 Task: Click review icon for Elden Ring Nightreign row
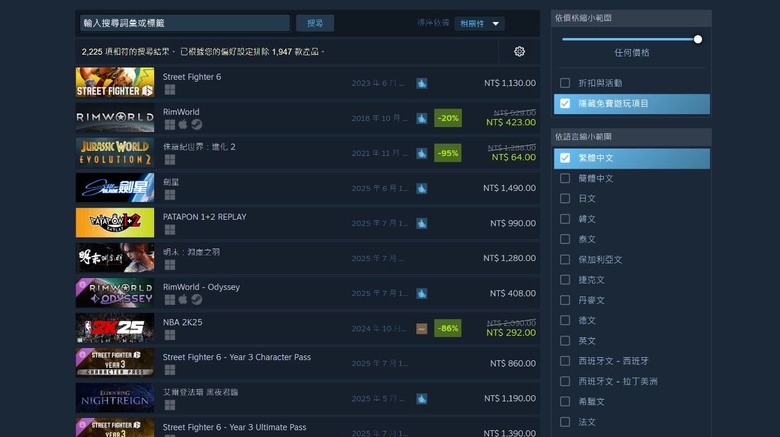(x=421, y=399)
